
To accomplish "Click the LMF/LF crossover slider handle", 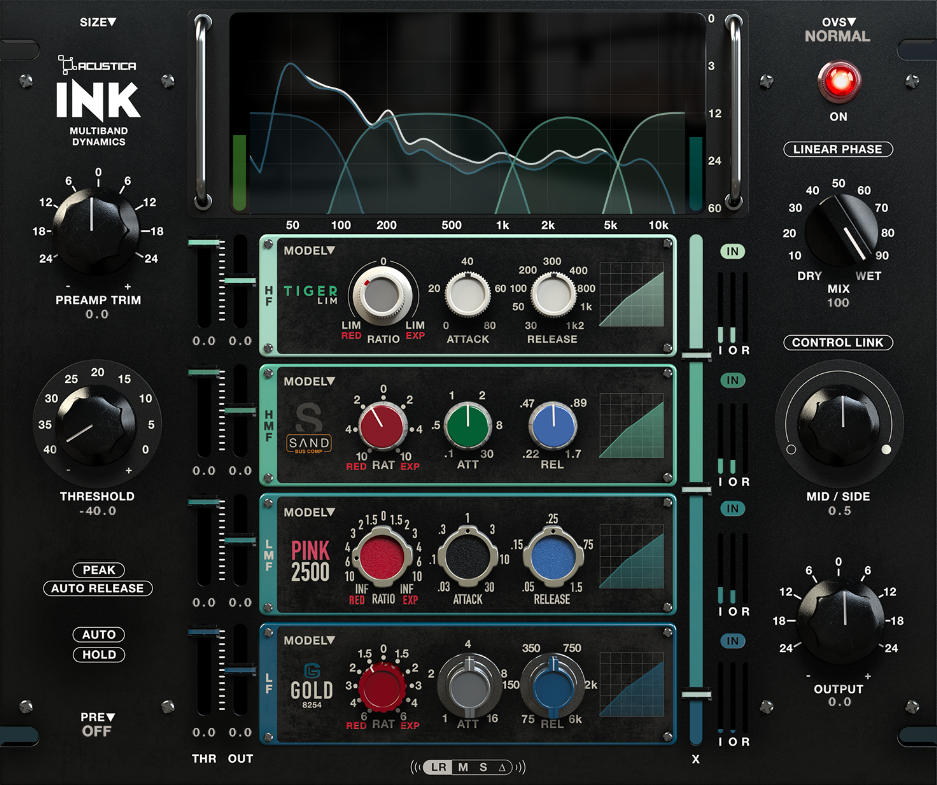I will click(x=696, y=694).
